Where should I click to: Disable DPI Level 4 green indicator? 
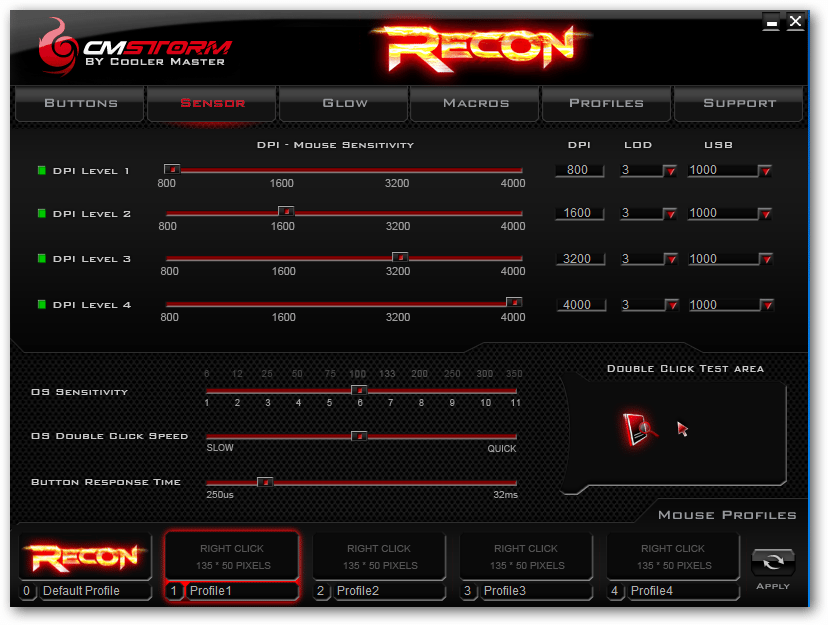tap(42, 305)
